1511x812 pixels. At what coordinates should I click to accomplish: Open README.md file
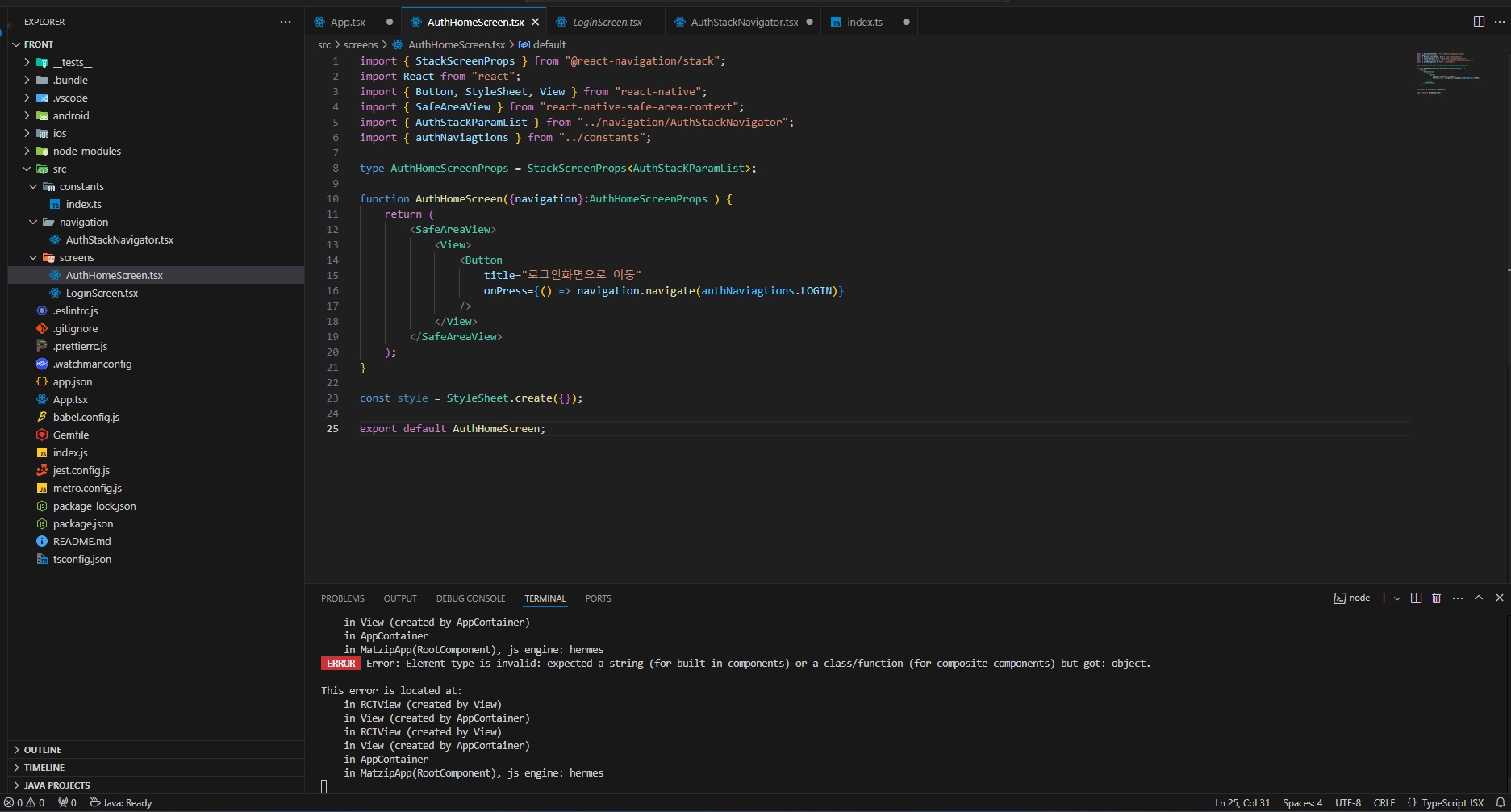click(157, 541)
